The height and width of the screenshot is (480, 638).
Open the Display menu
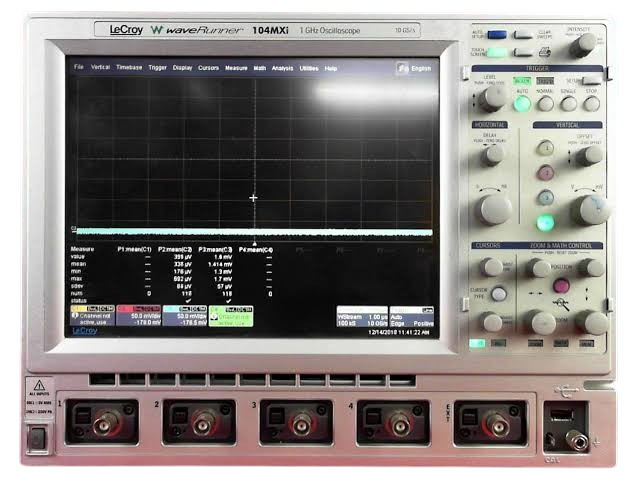pyautogui.click(x=182, y=68)
